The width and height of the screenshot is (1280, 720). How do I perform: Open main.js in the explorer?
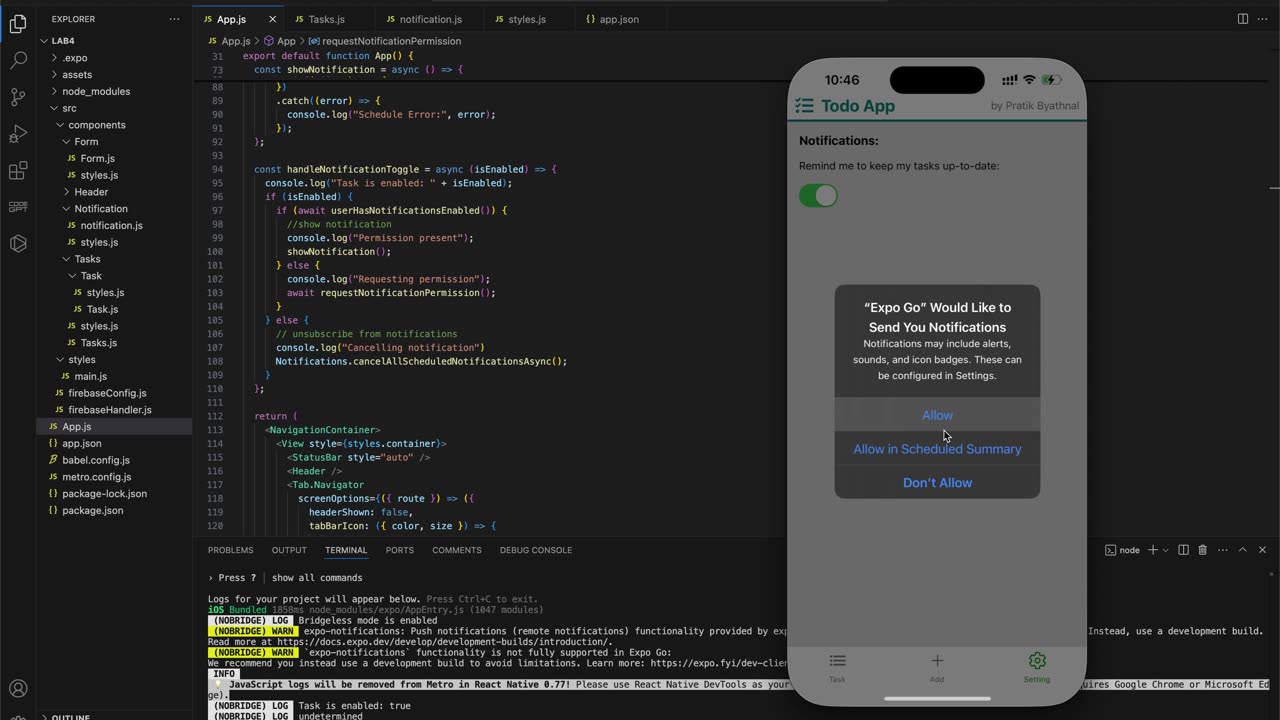(x=90, y=377)
